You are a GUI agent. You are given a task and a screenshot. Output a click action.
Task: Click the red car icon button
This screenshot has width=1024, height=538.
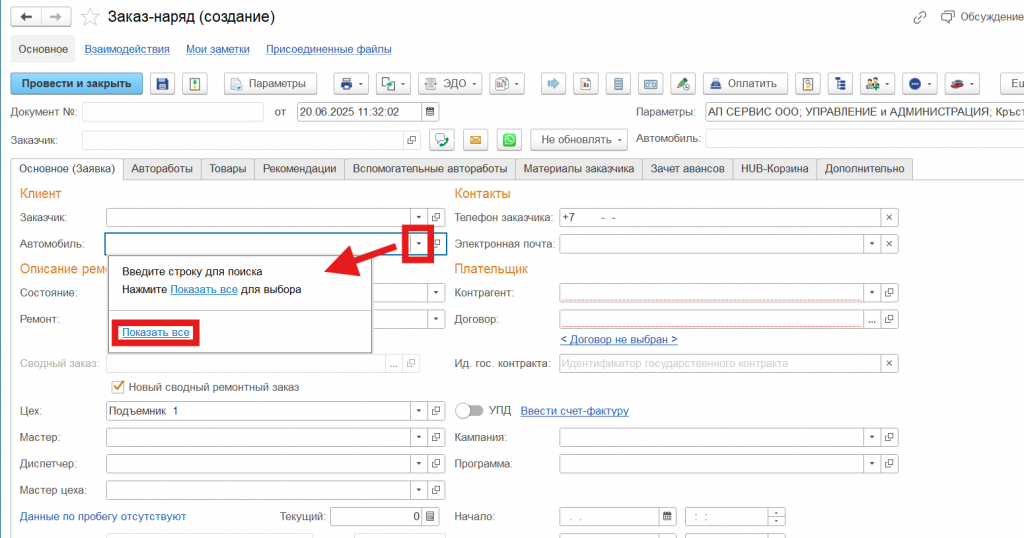pos(962,83)
